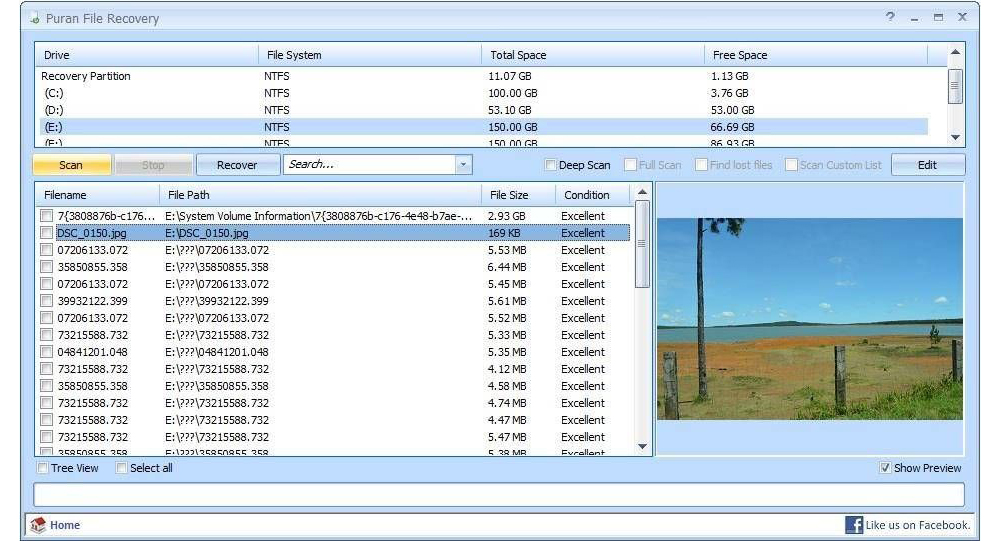Click the help question mark icon
This screenshot has height=541, width=1000.
(x=890, y=18)
